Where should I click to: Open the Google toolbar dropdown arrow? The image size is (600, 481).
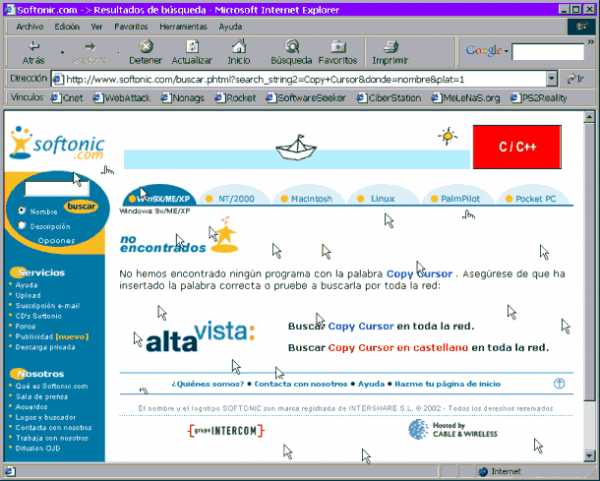[506, 51]
